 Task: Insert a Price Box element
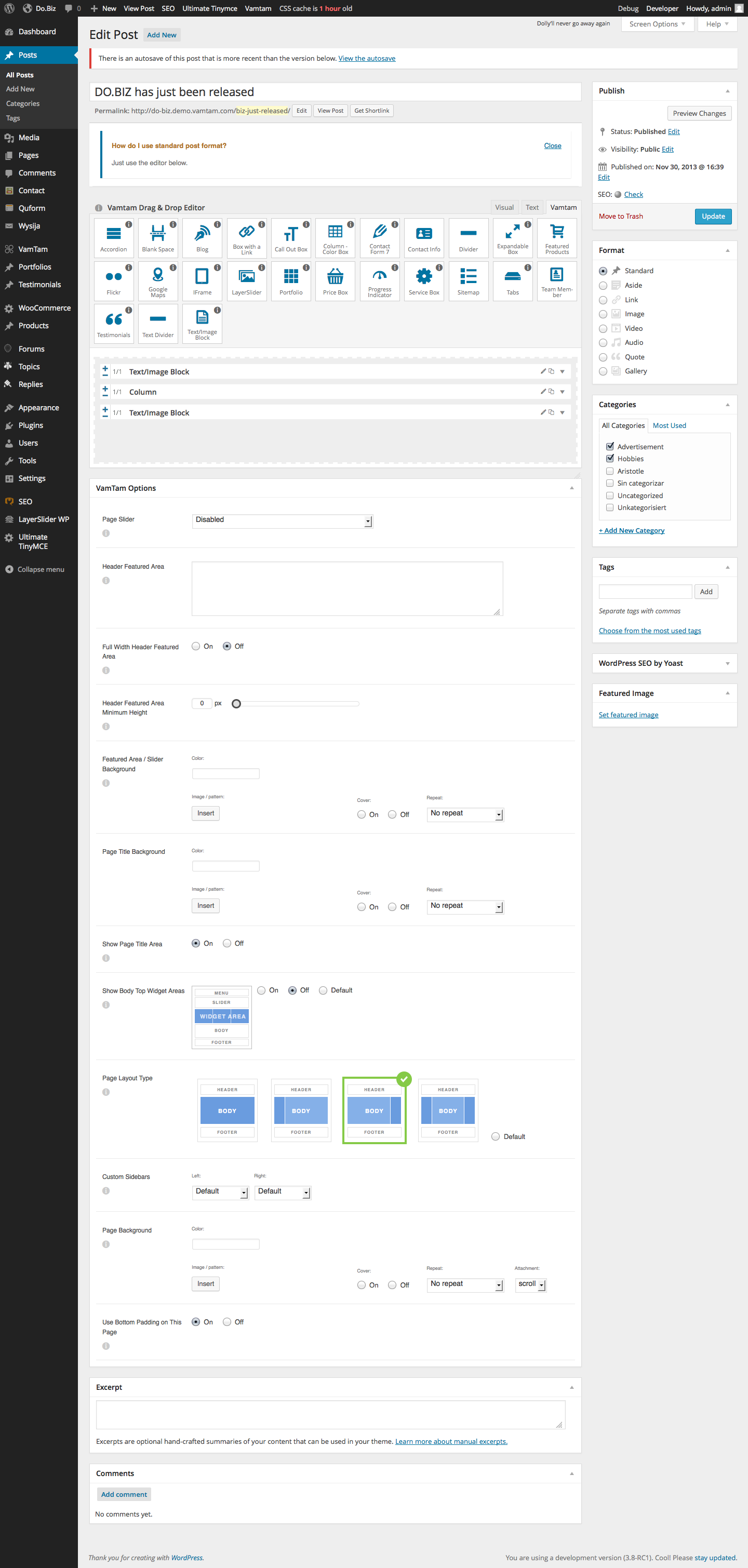[x=336, y=281]
